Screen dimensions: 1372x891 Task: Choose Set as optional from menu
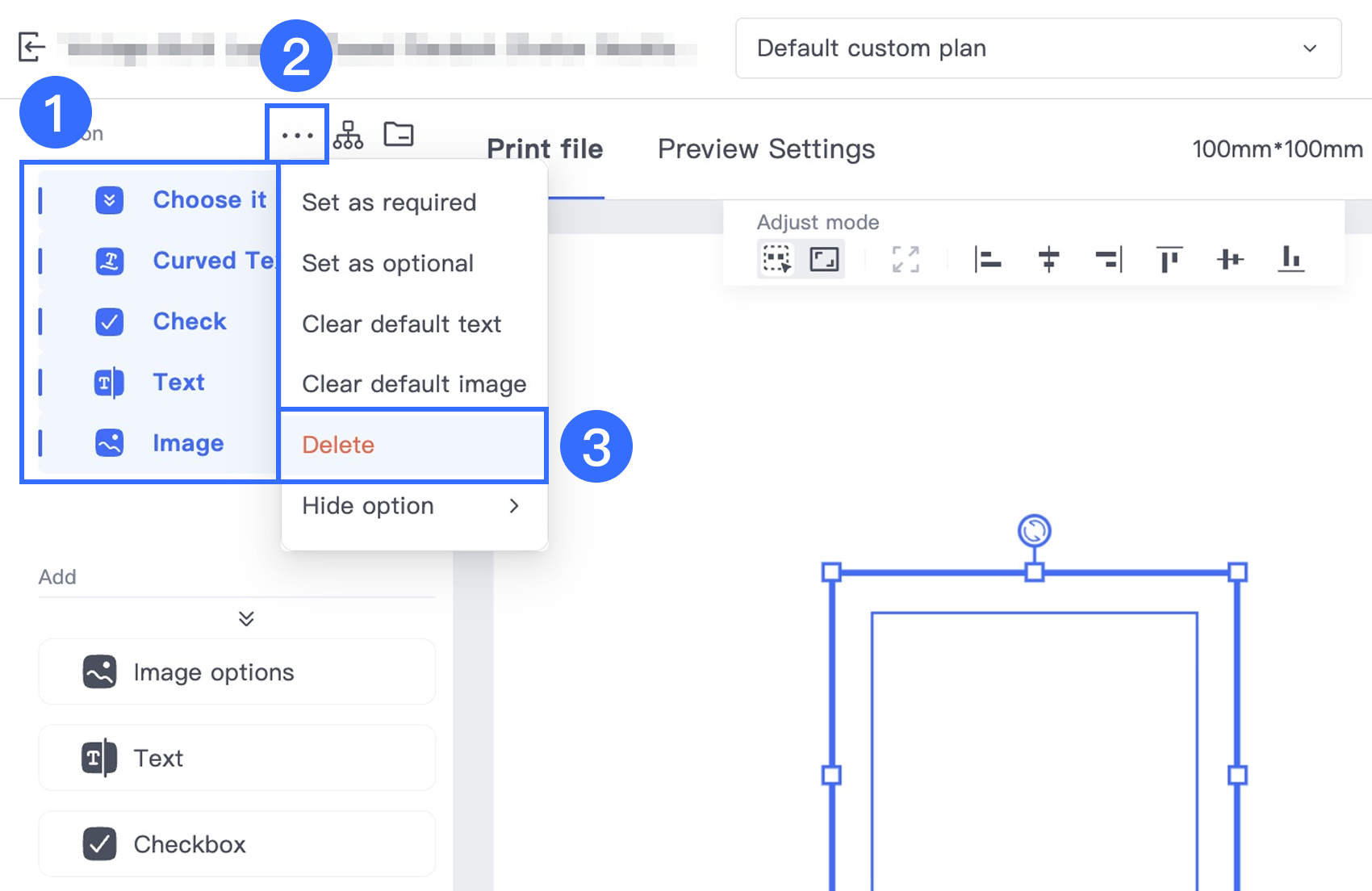pyautogui.click(x=414, y=263)
